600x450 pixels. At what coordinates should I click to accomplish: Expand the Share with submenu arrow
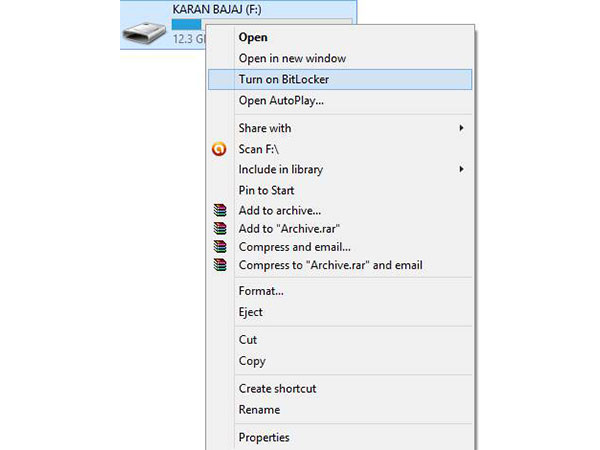pos(461,128)
